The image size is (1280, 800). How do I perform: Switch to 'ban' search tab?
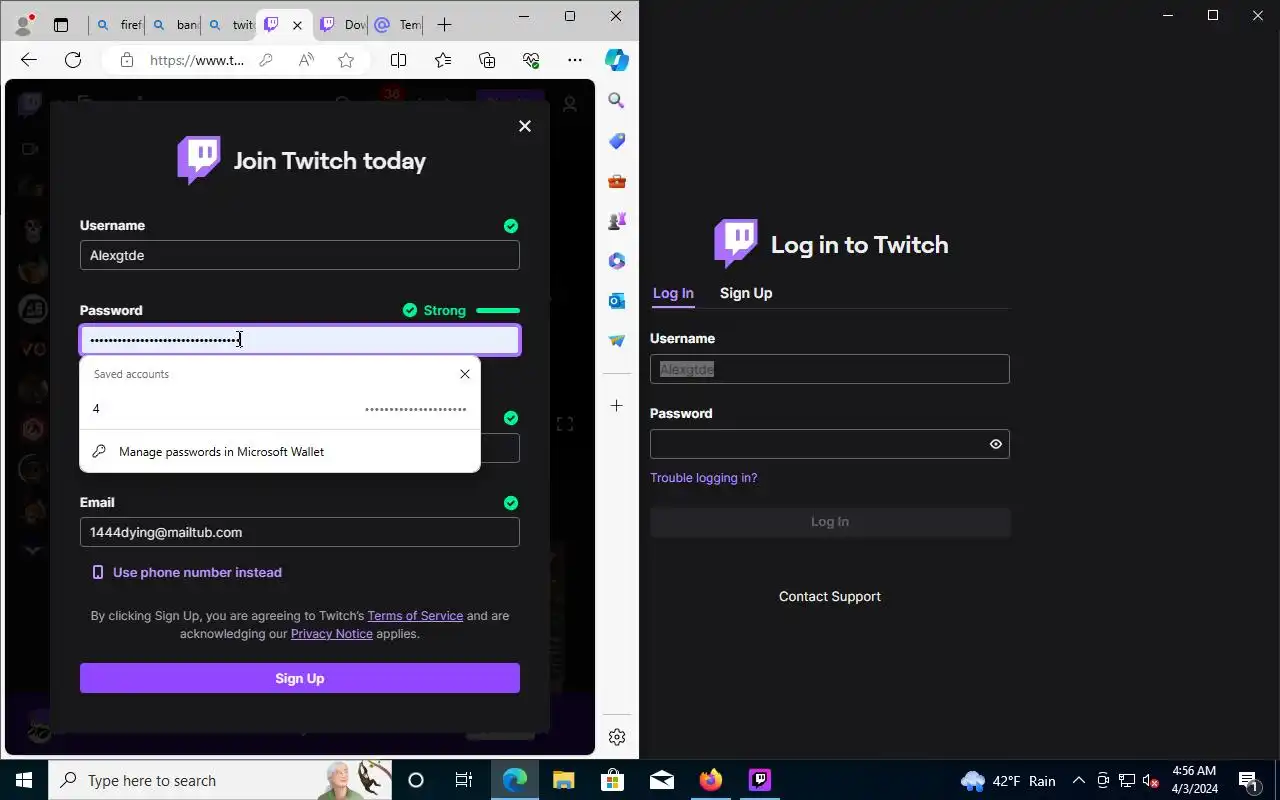(x=174, y=25)
